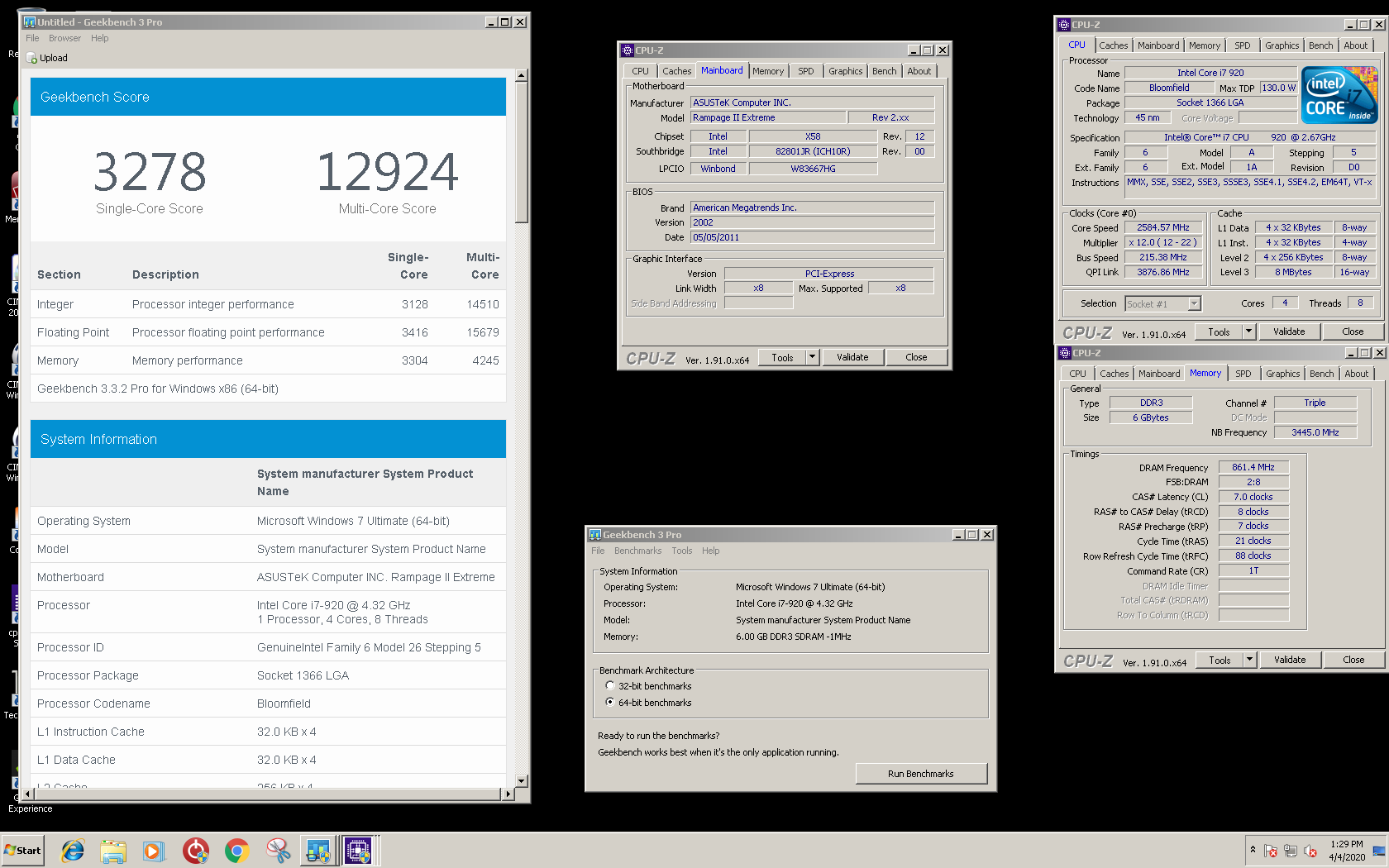The width and height of the screenshot is (1389, 868).
Task: Switch to Geekbench via its taskbar chart icon
Action: 318,851
